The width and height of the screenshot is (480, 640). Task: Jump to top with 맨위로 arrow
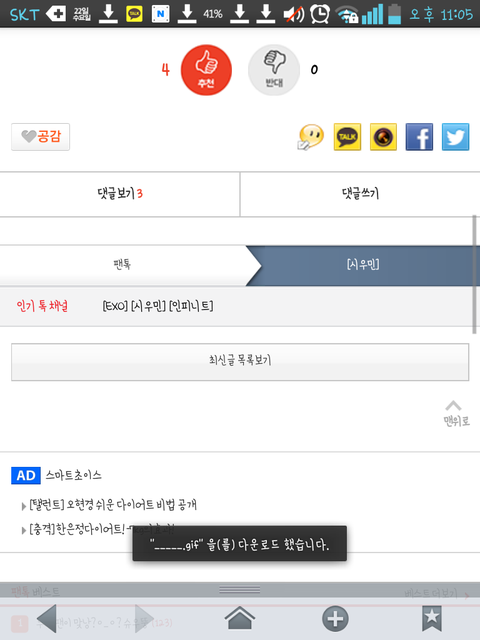(x=456, y=413)
